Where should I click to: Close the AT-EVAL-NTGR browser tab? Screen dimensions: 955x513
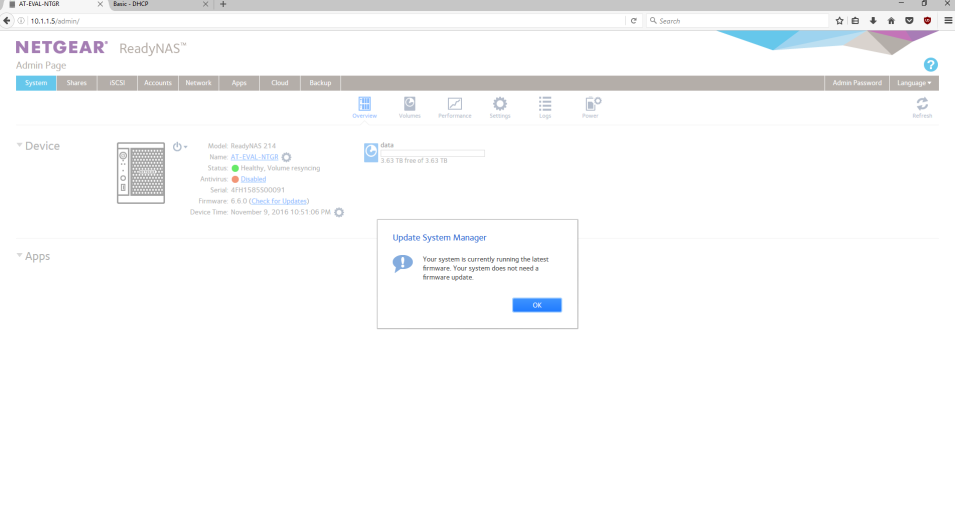100,4
